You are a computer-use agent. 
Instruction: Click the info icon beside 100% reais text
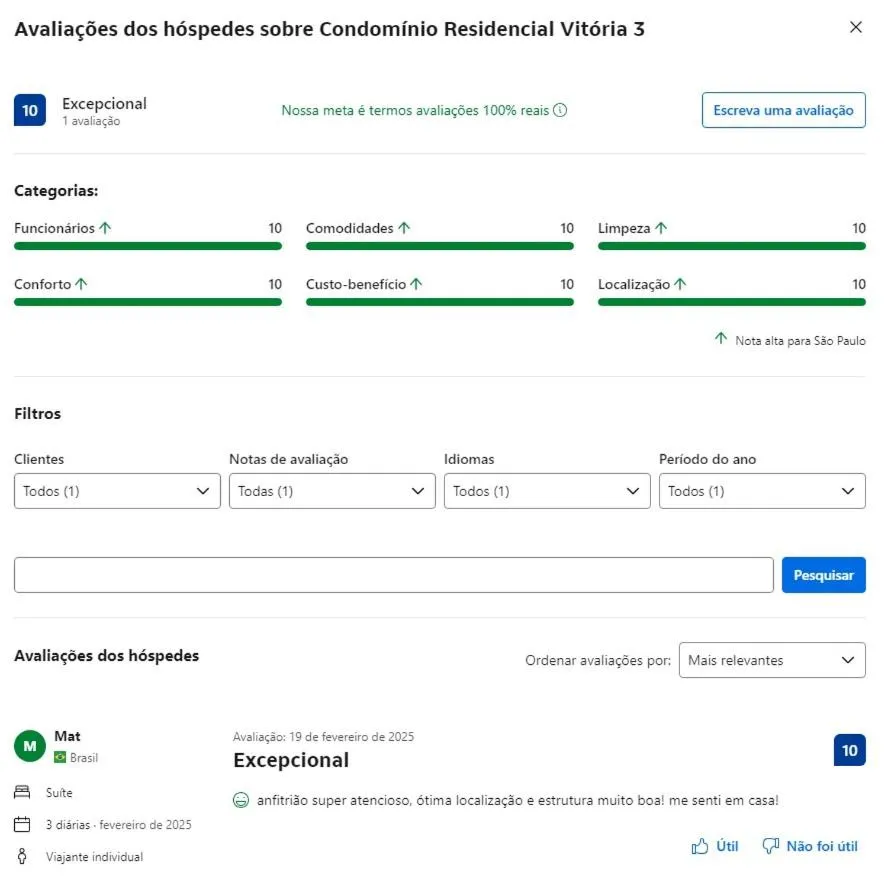pyautogui.click(x=560, y=110)
